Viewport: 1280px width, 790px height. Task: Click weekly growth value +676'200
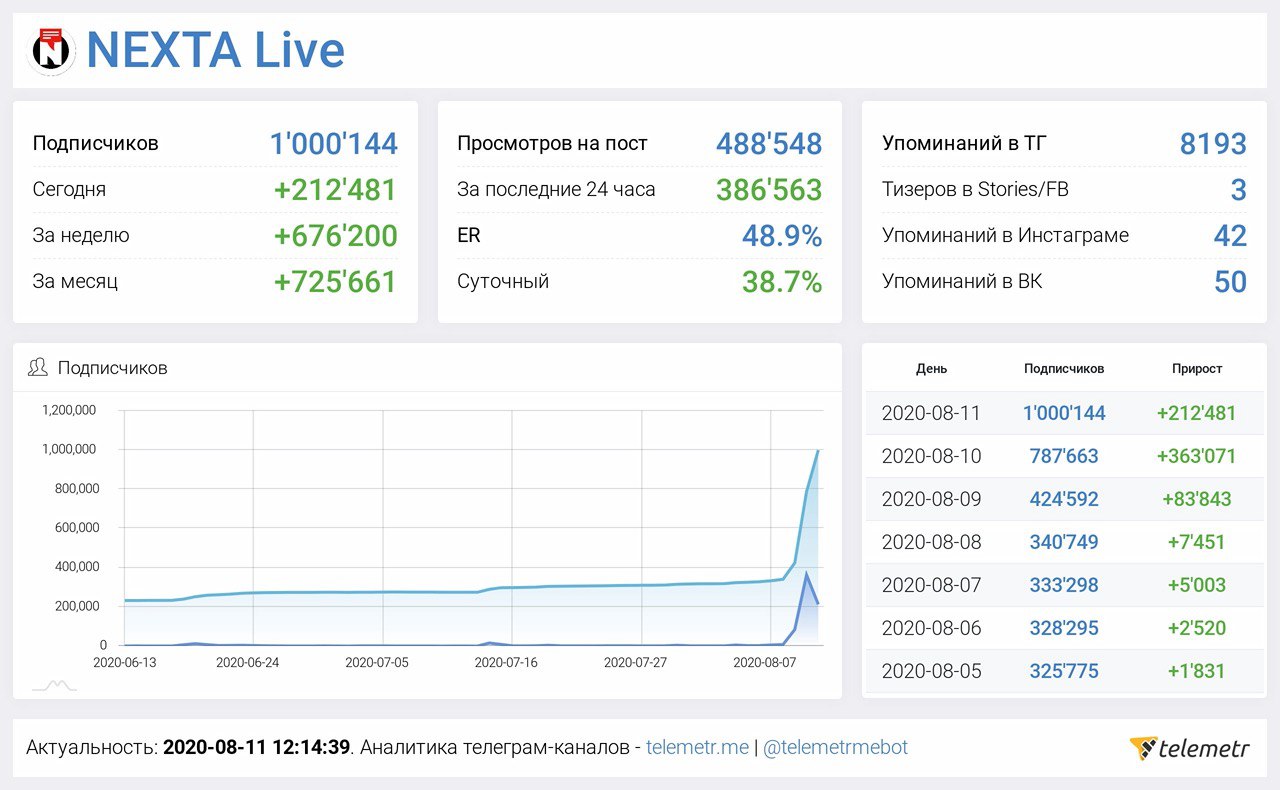[336, 235]
